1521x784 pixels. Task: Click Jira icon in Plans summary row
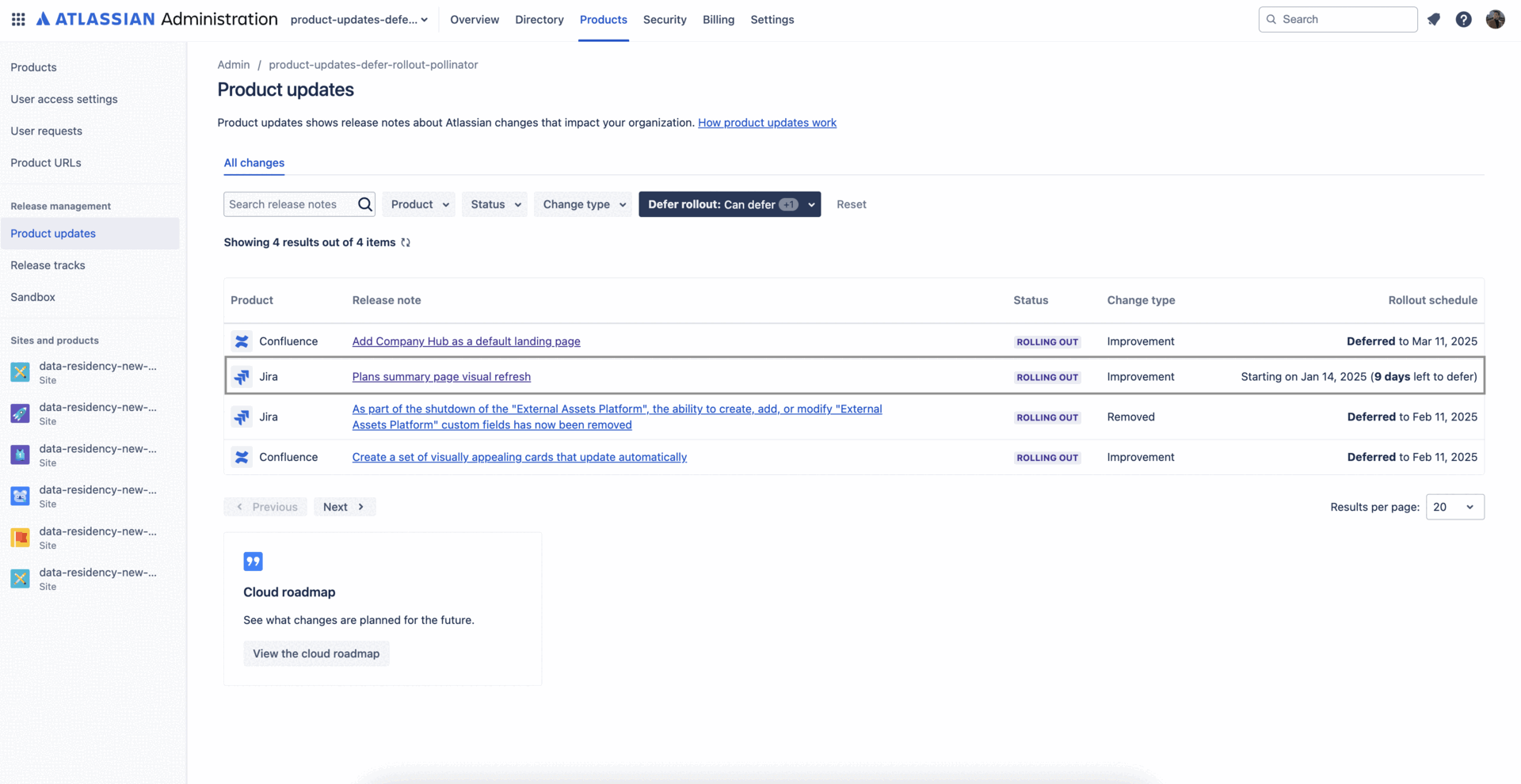(x=242, y=377)
